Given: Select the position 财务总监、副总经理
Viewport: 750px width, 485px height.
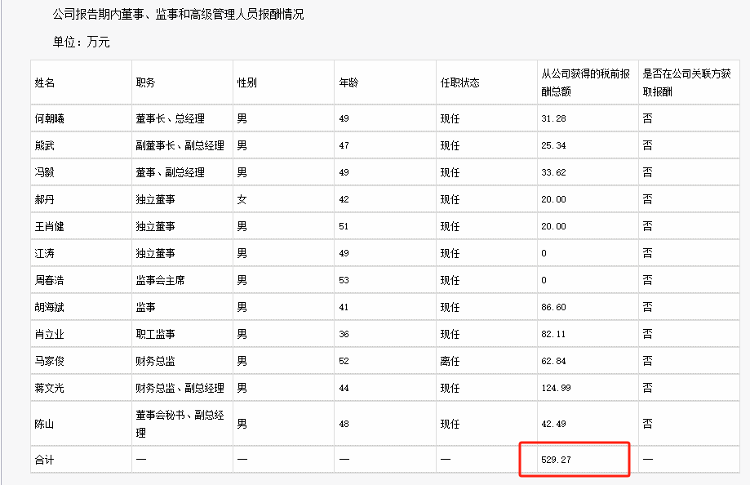Looking at the screenshot, I should [180, 388].
